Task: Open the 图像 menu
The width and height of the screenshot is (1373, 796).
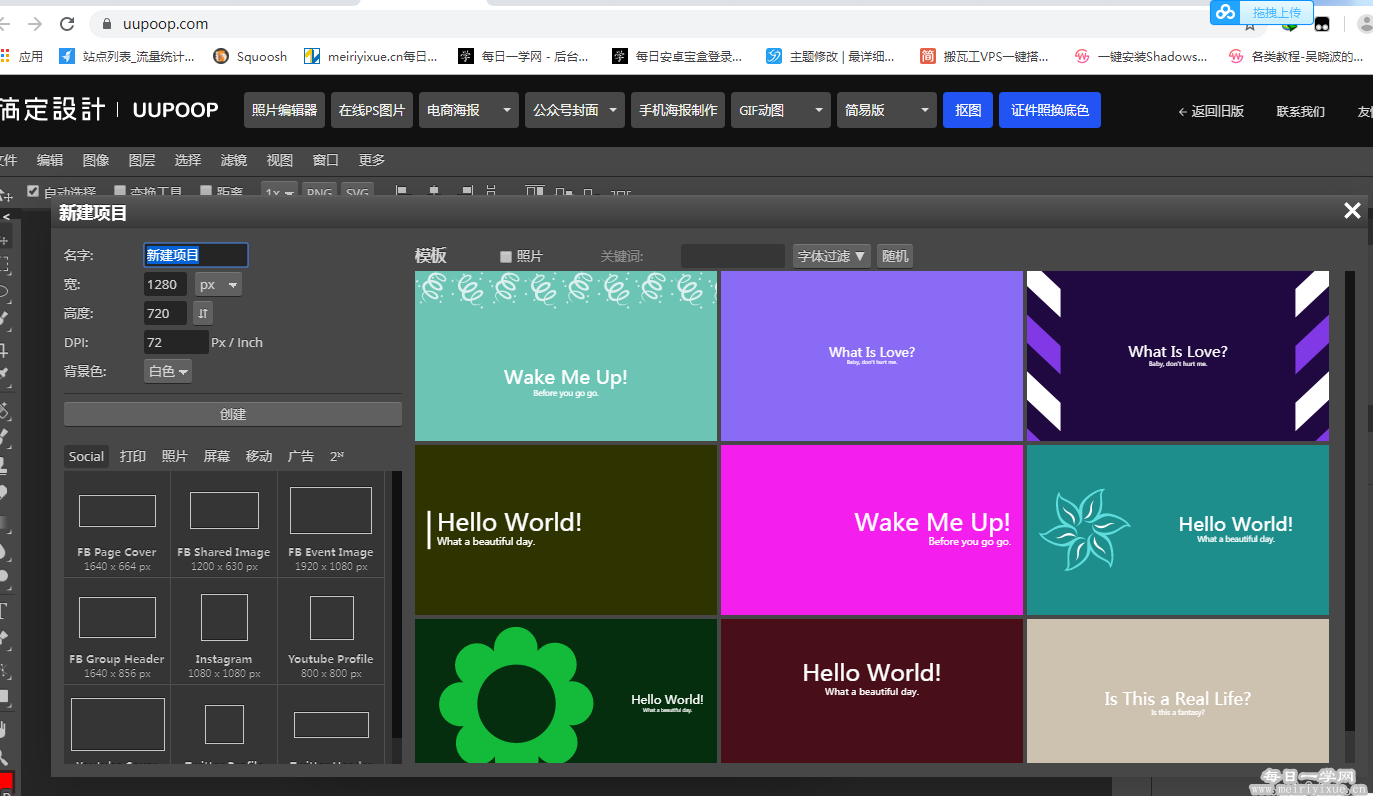Action: [96, 160]
